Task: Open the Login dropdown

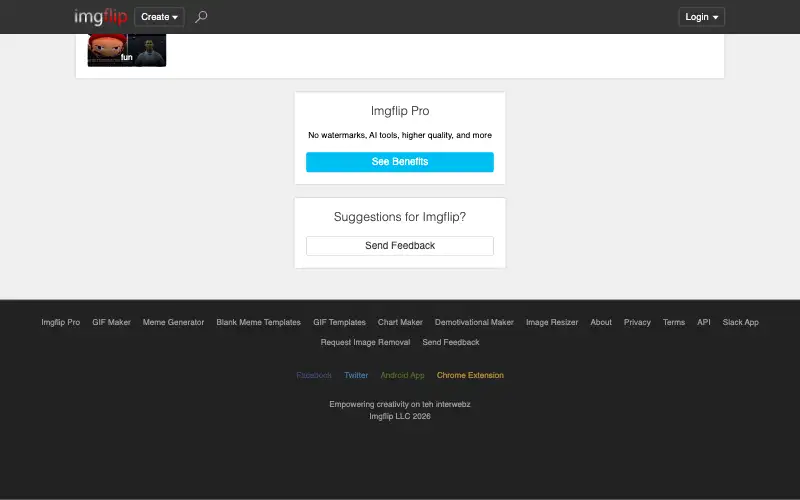Action: click(702, 17)
